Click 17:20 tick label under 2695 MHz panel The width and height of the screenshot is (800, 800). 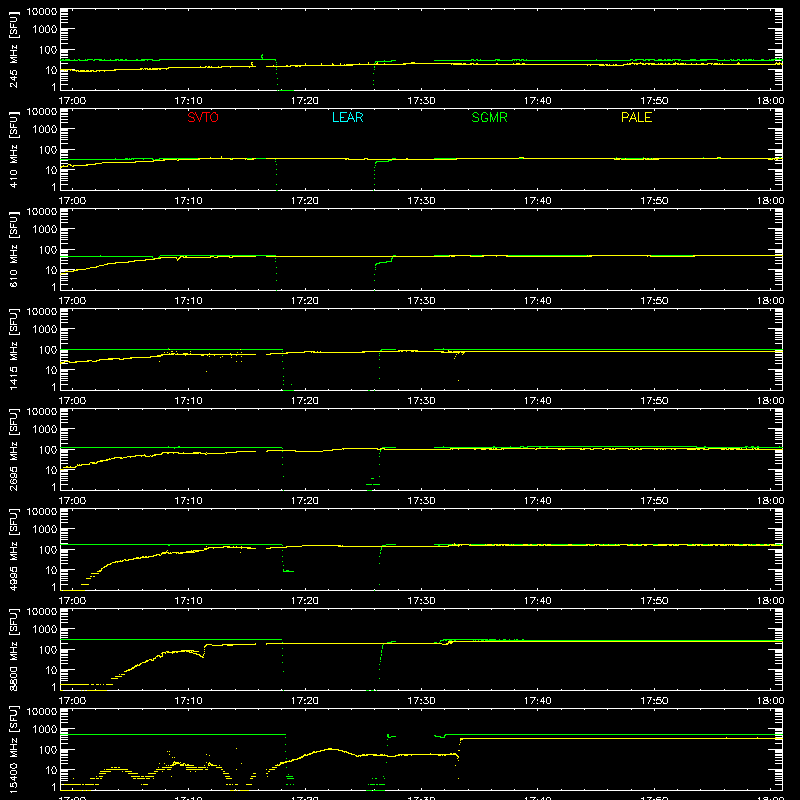(305, 501)
